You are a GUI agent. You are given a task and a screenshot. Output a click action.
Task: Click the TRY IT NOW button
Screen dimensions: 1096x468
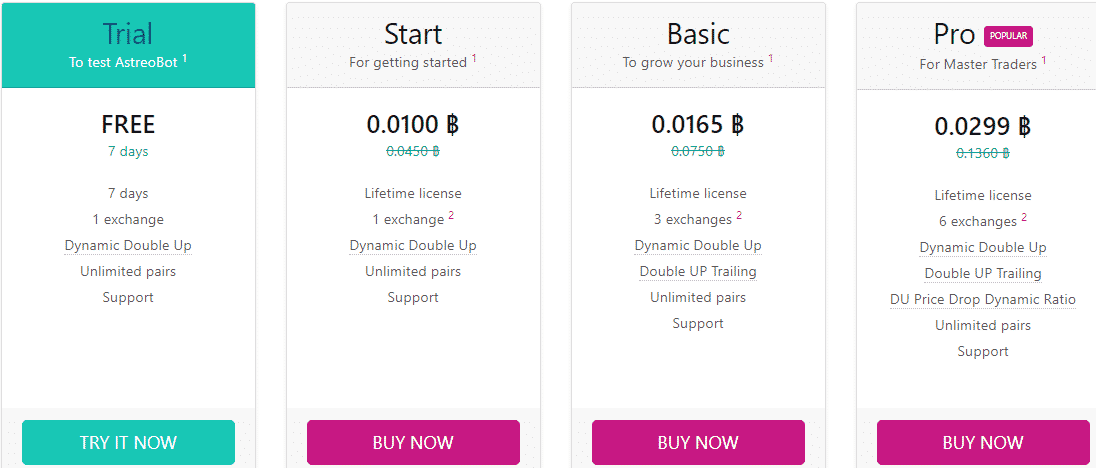click(129, 442)
